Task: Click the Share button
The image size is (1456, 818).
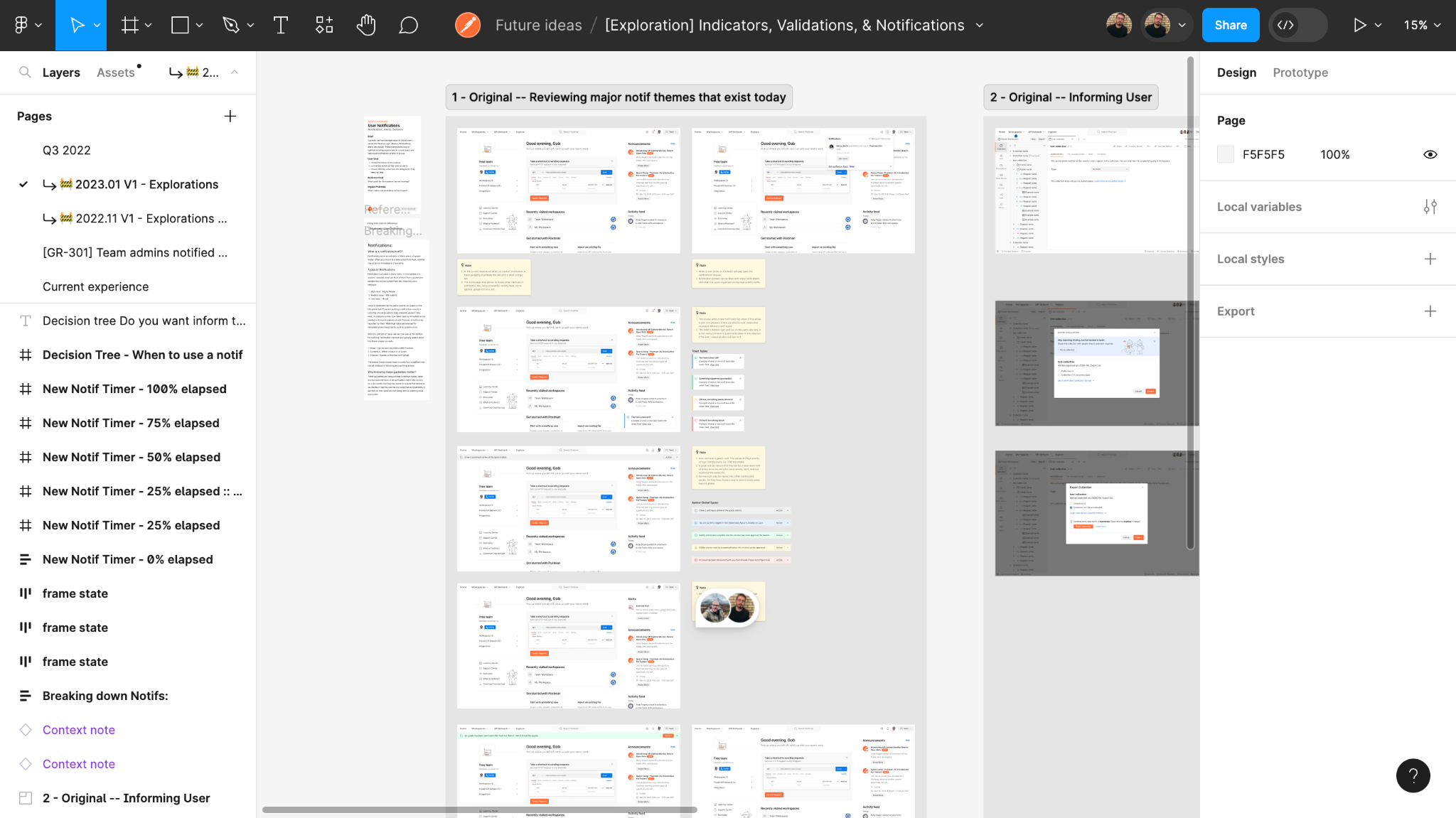Action: tap(1230, 26)
